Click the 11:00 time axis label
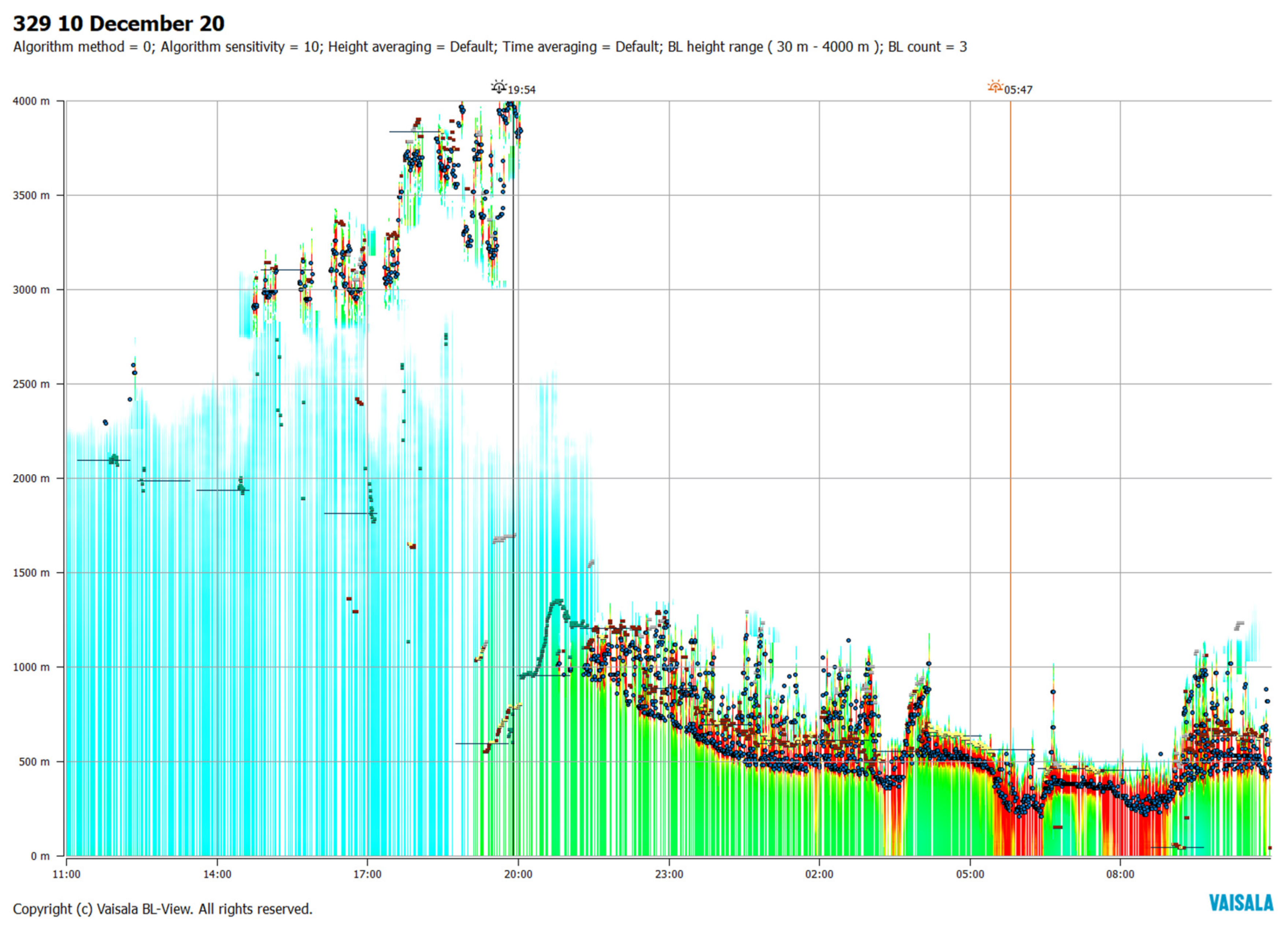 pyautogui.click(x=66, y=874)
